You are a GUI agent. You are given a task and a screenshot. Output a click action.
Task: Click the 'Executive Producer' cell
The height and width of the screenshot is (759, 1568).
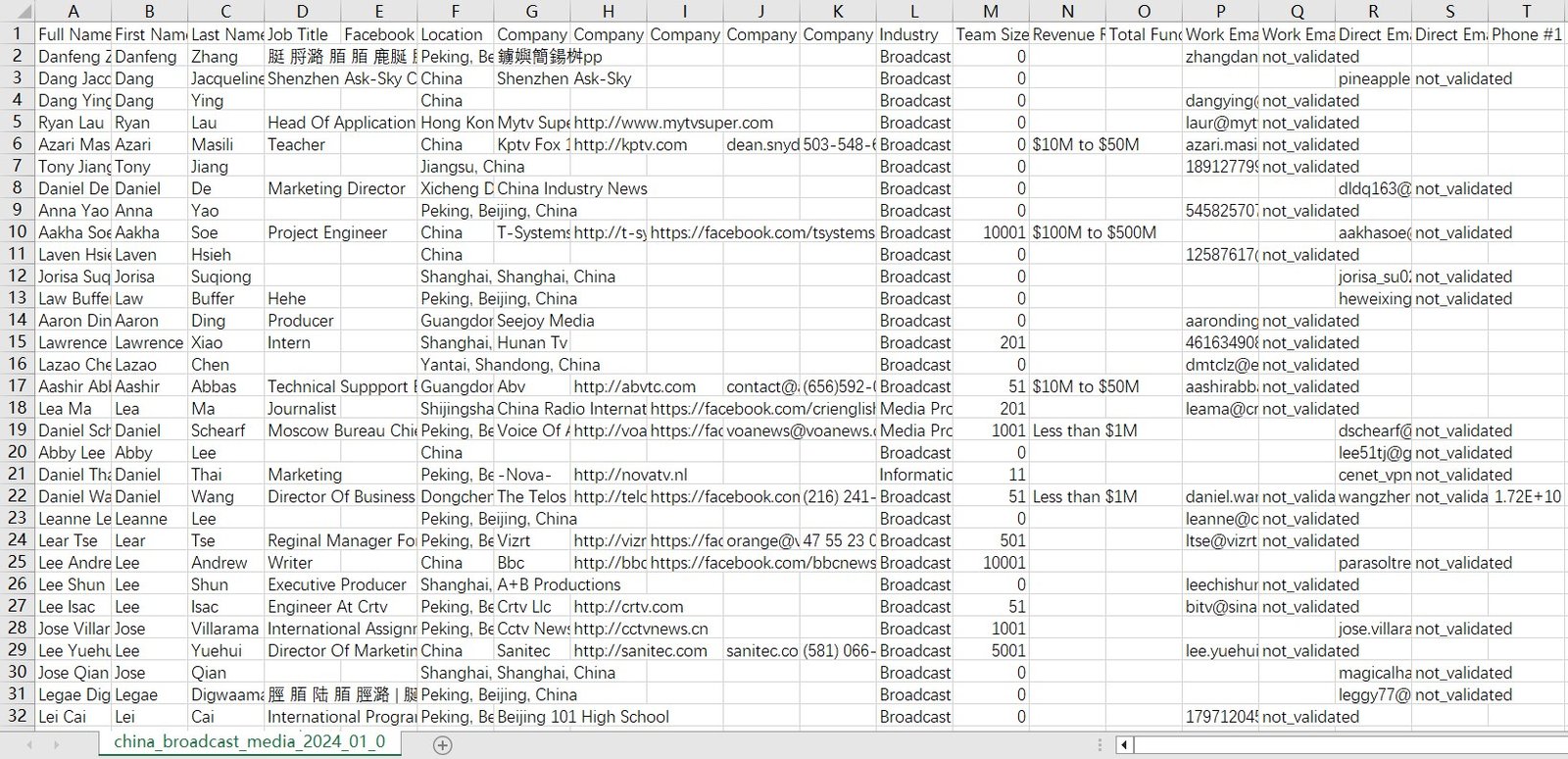tap(336, 584)
